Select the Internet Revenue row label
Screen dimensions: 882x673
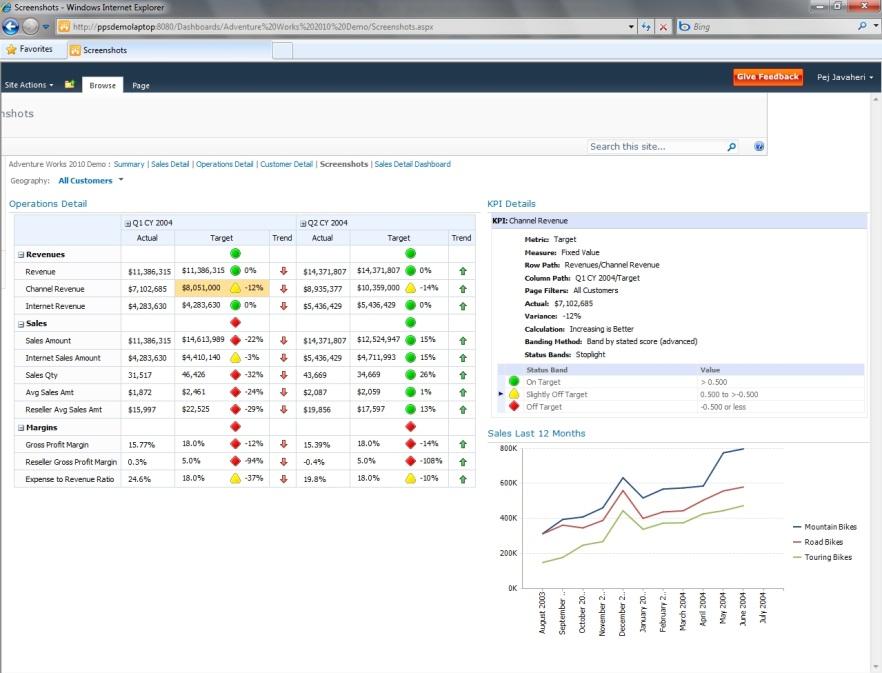click(55, 306)
